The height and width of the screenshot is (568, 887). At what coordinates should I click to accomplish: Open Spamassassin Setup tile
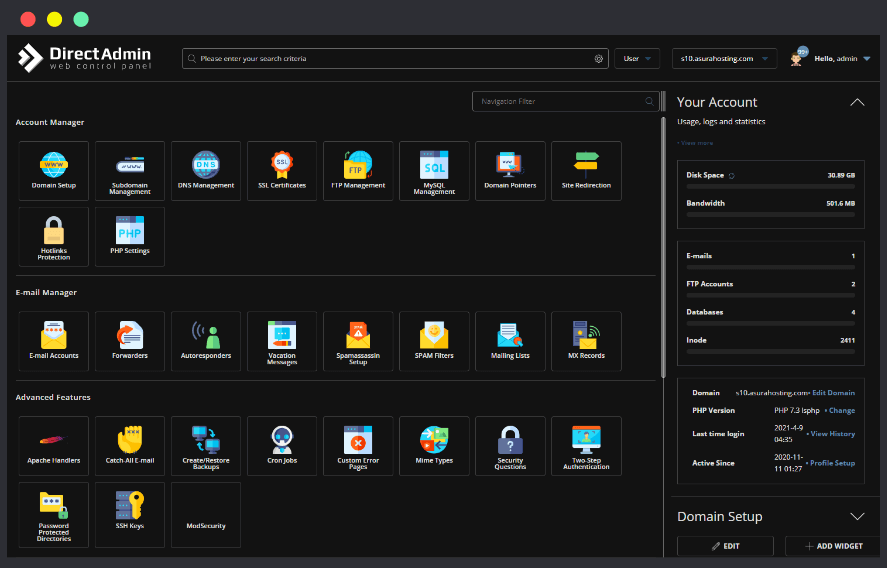point(358,341)
